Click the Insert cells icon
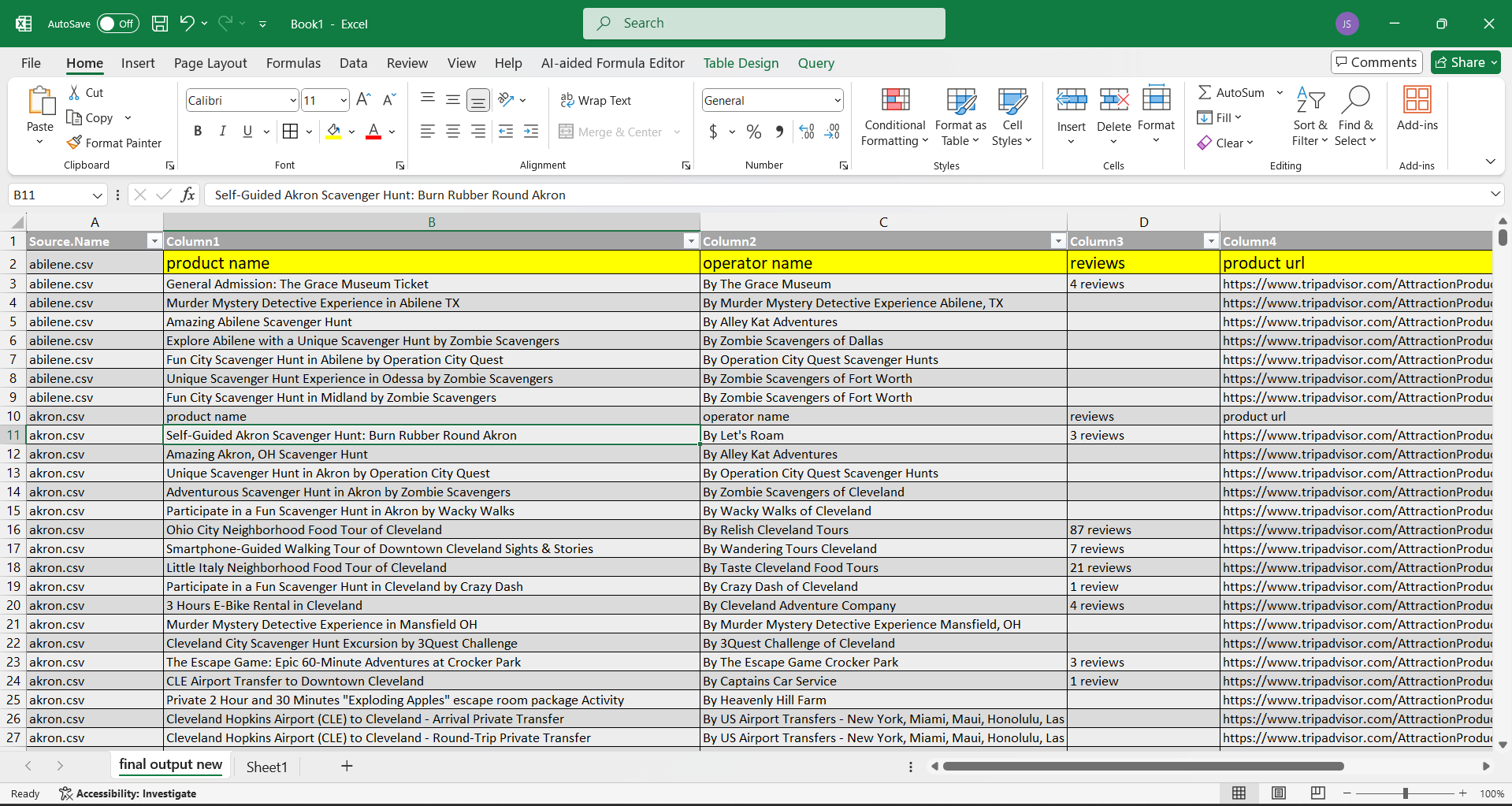 (x=1072, y=99)
